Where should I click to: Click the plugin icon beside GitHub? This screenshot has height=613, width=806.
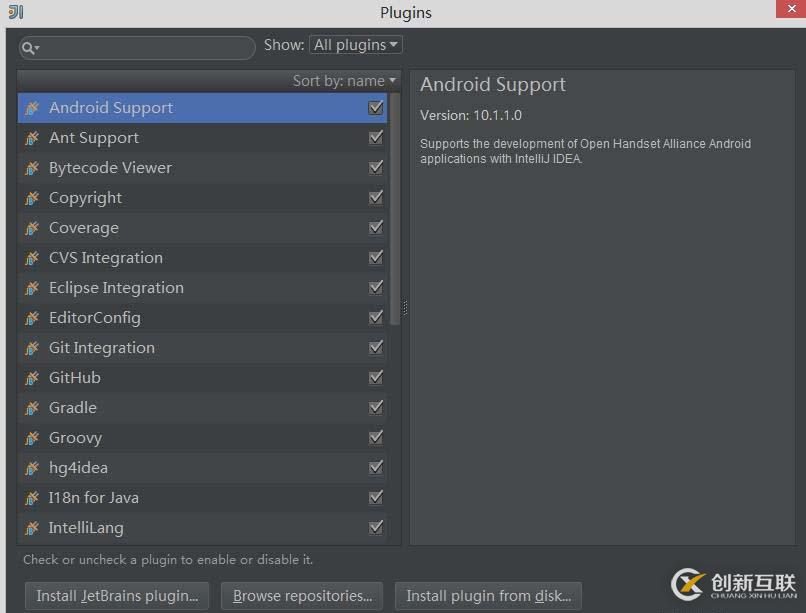32,378
